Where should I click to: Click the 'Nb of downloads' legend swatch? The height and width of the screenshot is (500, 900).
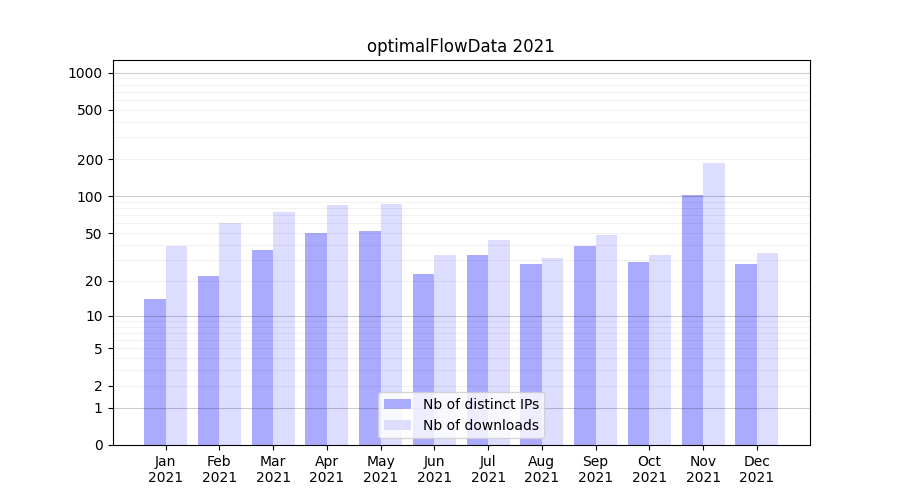click(x=398, y=425)
